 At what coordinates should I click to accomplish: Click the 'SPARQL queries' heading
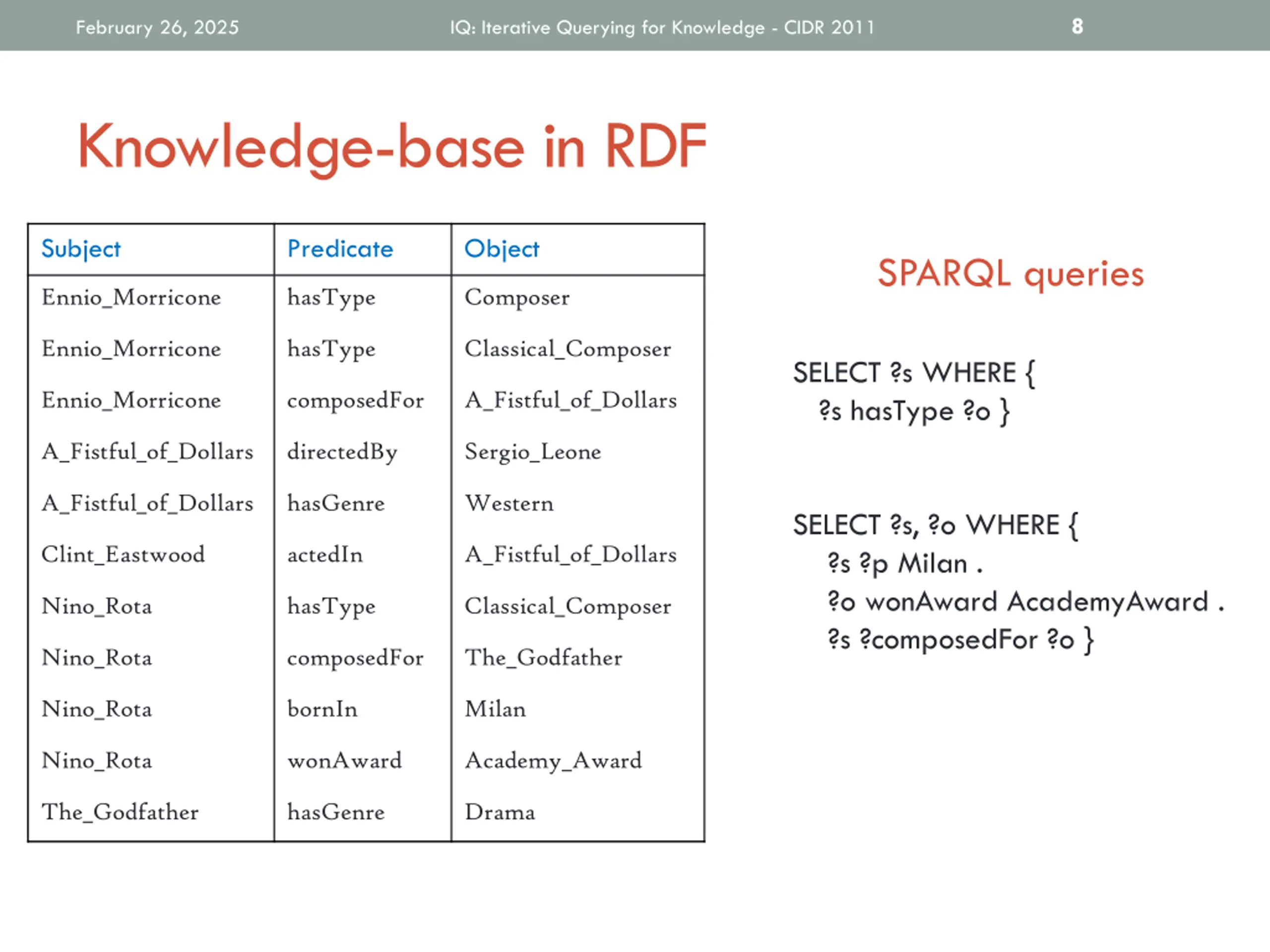point(1011,274)
